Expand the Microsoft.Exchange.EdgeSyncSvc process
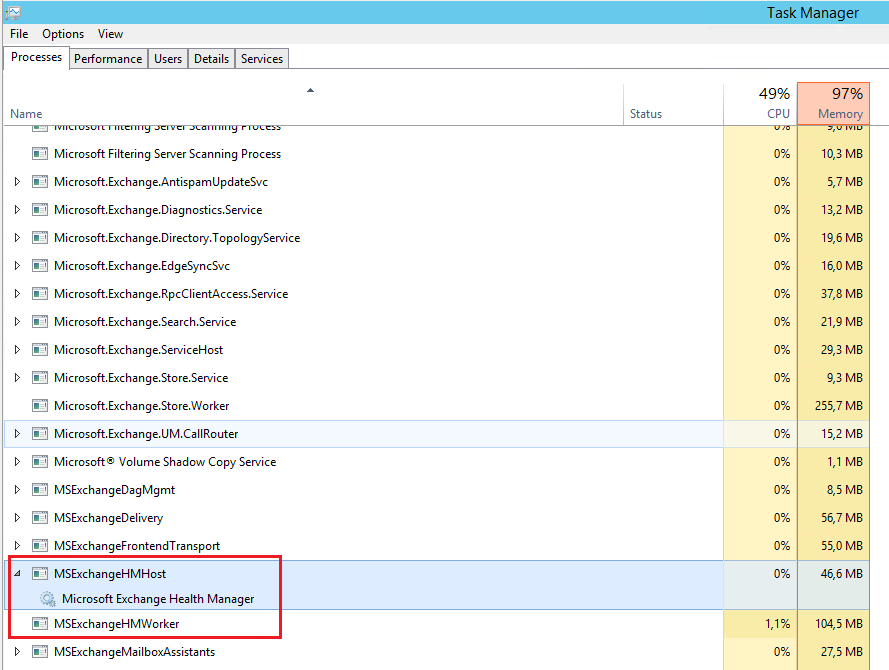 click(17, 266)
